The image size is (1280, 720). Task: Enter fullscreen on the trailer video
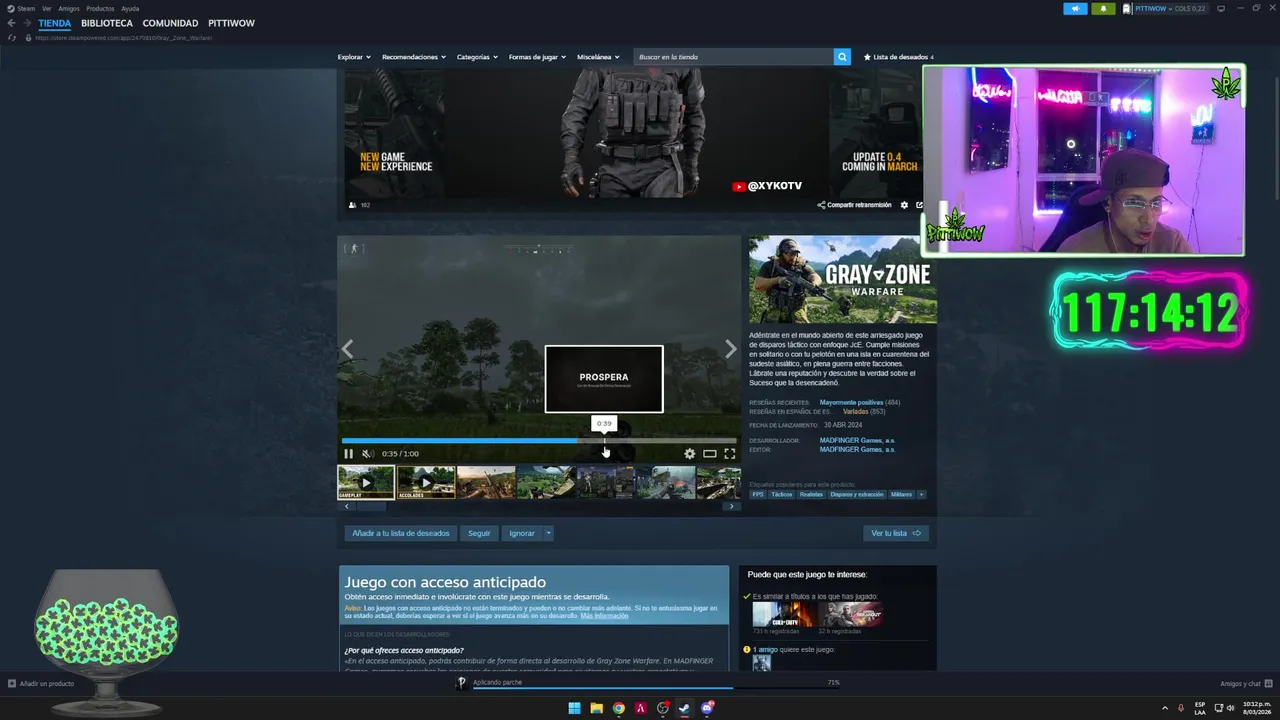click(x=729, y=454)
